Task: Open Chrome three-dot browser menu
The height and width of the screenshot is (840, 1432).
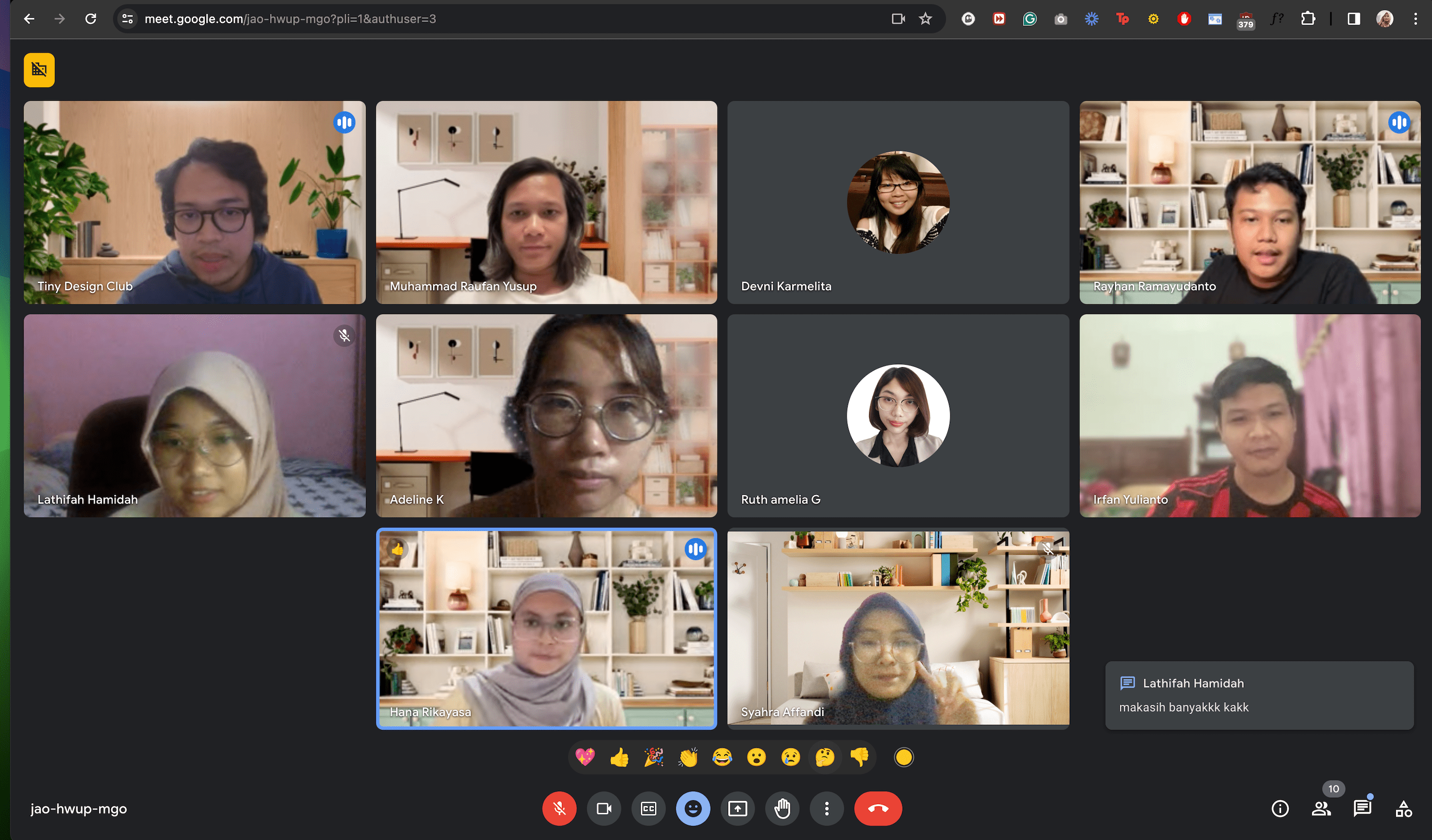Action: (x=1415, y=19)
